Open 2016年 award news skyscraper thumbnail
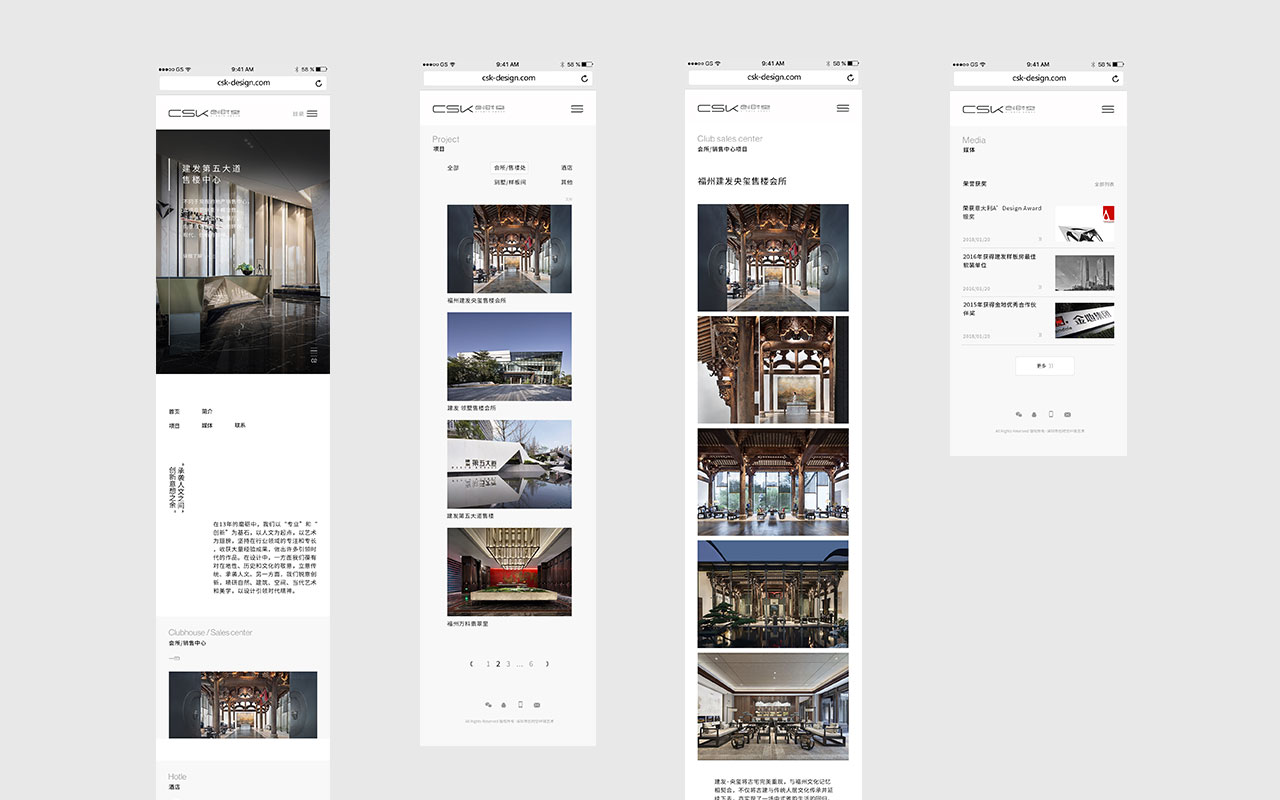Image resolution: width=1280 pixels, height=800 pixels. tap(1084, 273)
